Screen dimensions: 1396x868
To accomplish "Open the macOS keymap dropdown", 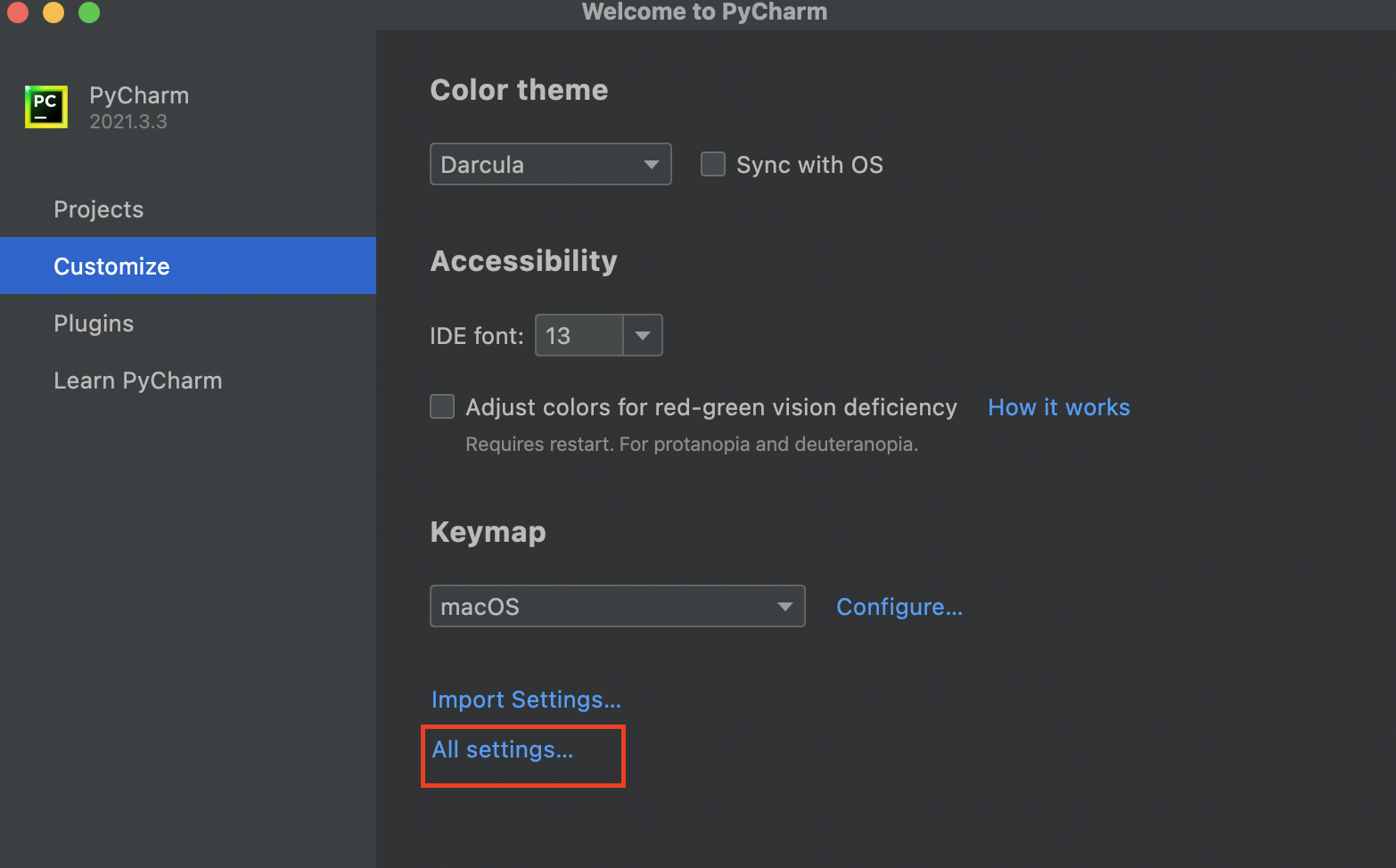I will pyautogui.click(x=618, y=606).
